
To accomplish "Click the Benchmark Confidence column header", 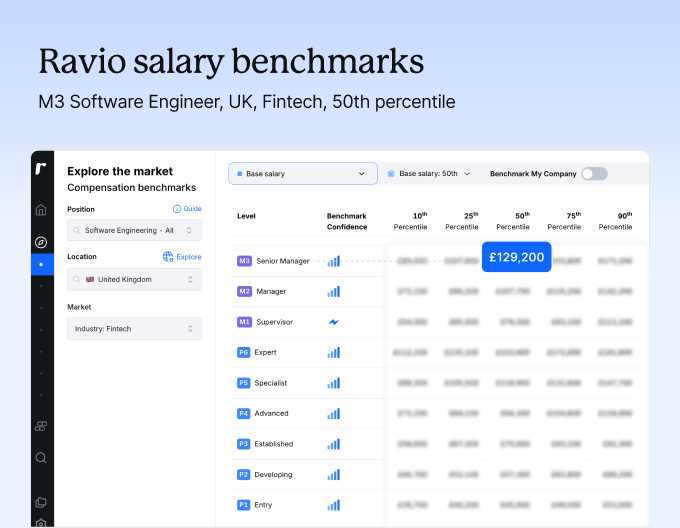I will tap(347, 221).
